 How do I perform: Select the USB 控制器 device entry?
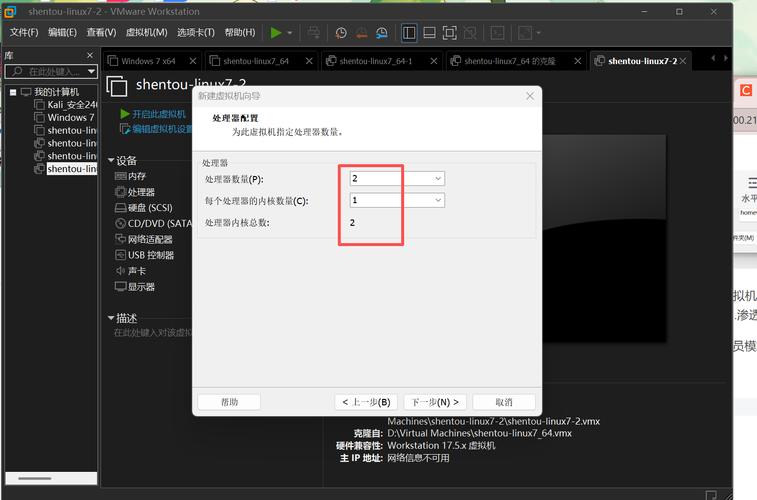[144, 255]
